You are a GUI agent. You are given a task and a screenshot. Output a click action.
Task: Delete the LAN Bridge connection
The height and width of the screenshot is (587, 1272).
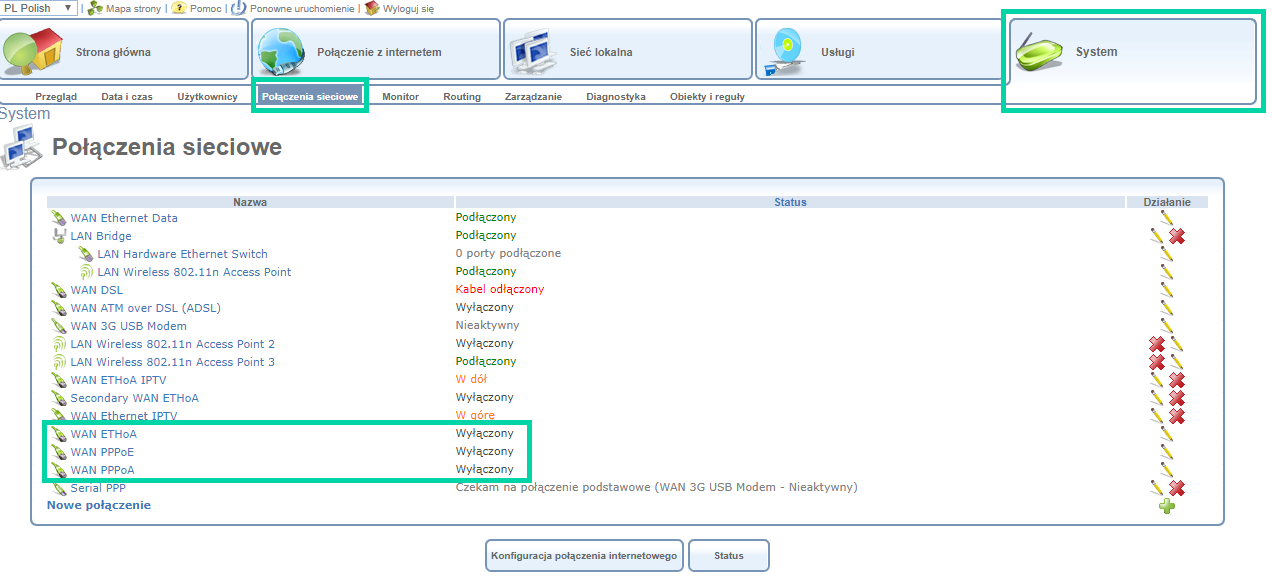point(1177,236)
